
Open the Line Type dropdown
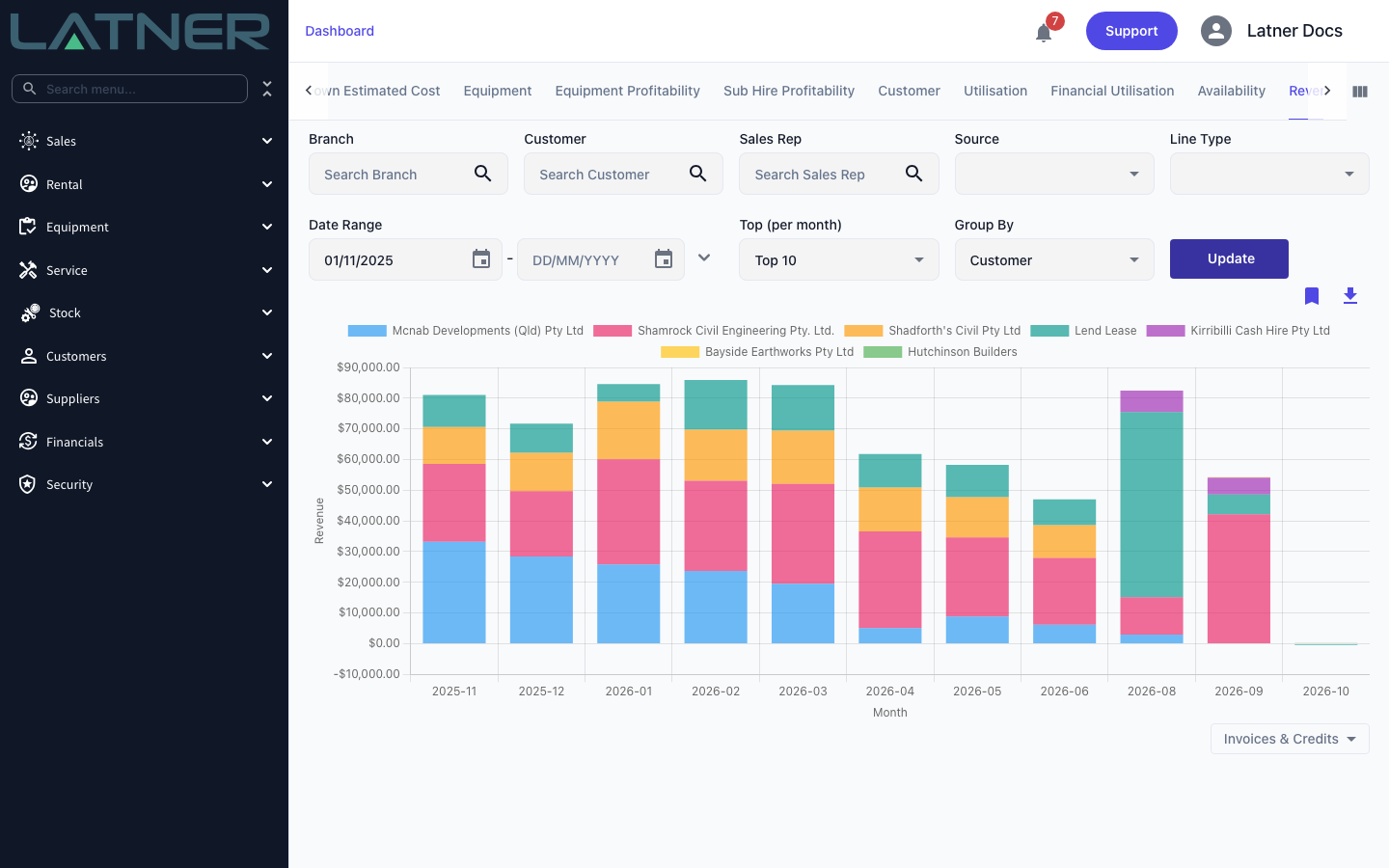point(1269,174)
